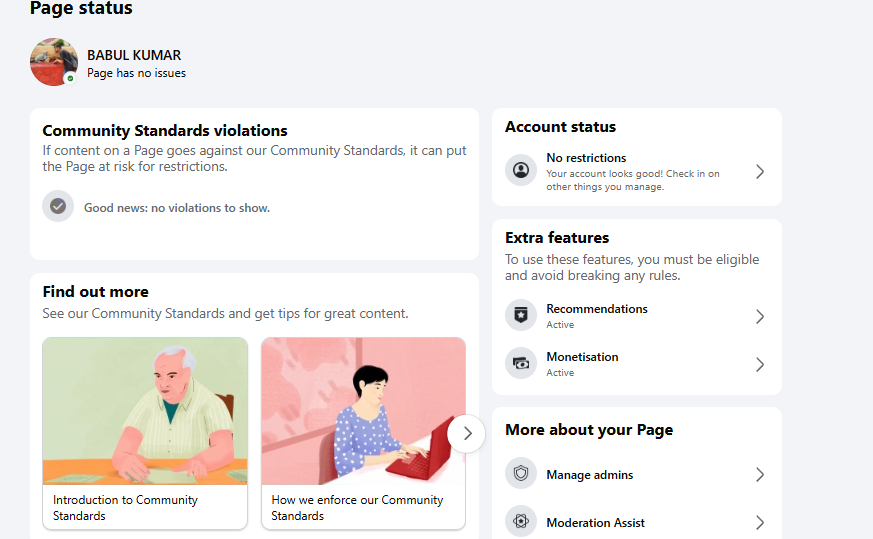Open Introduction to Community Standards card image
The width and height of the screenshot is (873, 539).
[145, 411]
